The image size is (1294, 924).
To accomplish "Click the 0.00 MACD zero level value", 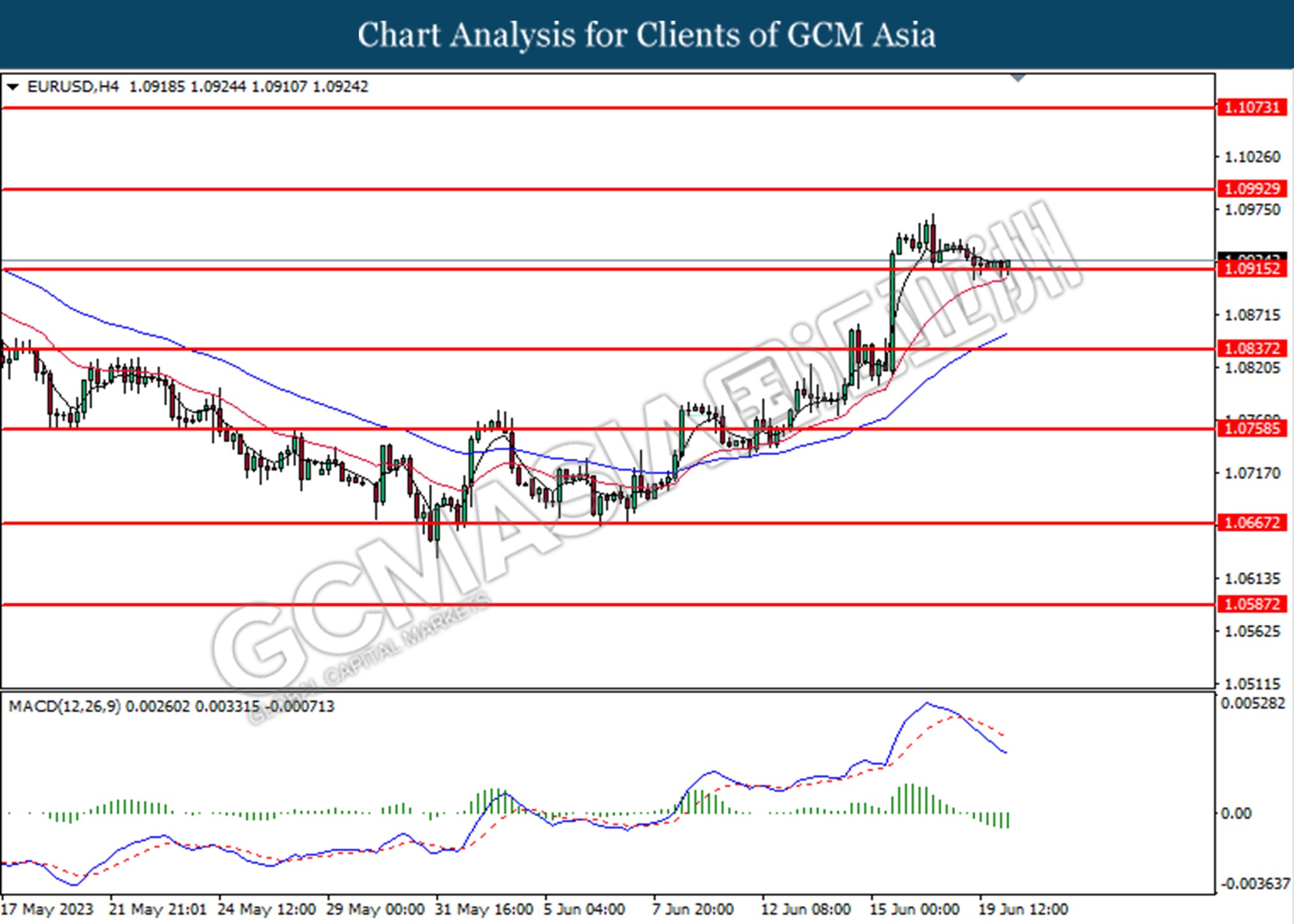I will coord(1236,813).
